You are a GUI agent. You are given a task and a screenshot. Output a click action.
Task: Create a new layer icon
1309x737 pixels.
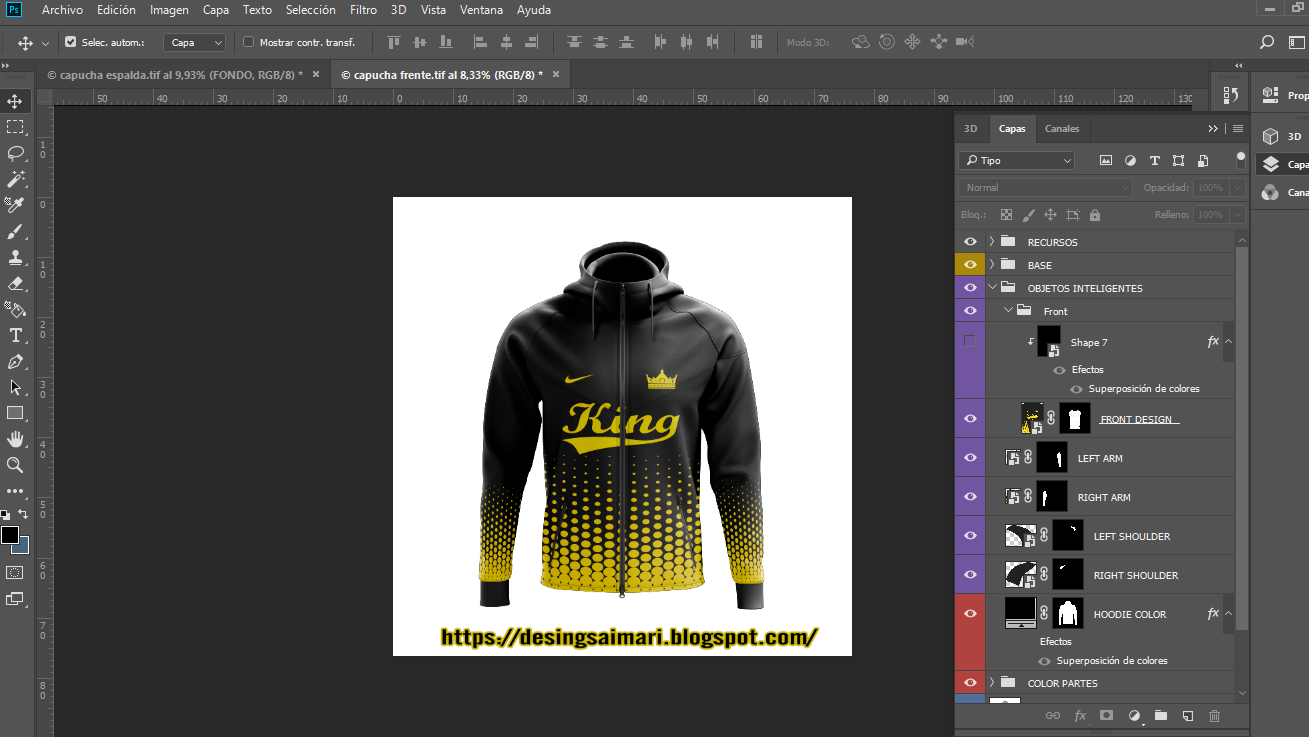[1188, 716]
